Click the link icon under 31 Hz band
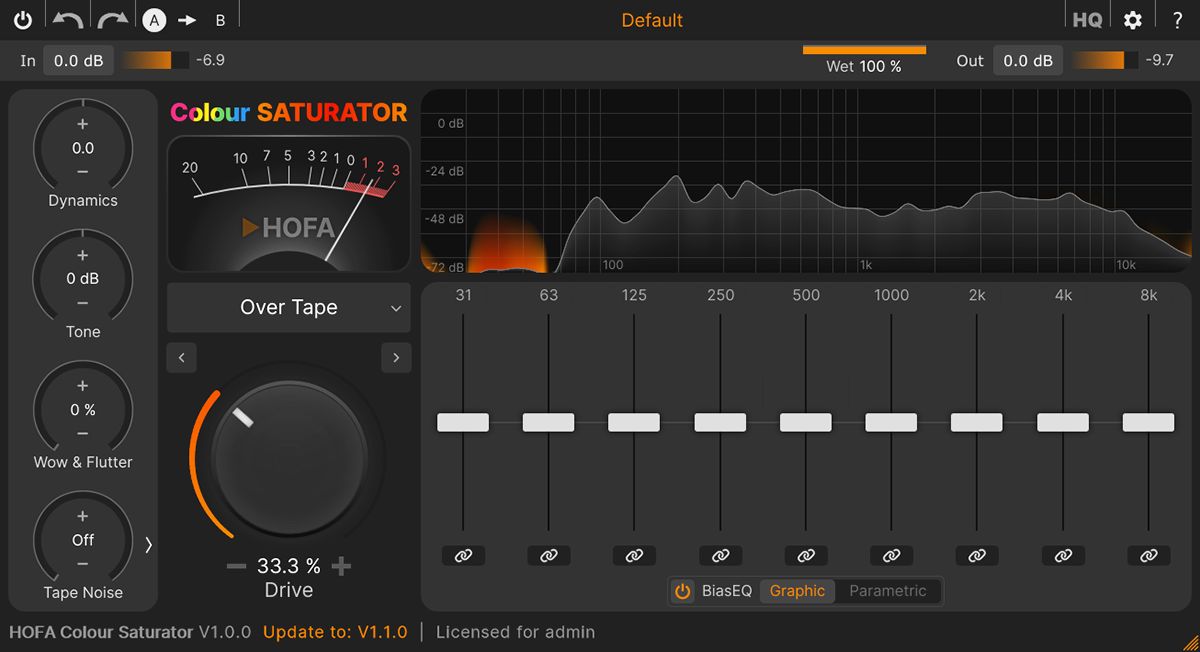The image size is (1200, 652). (463, 556)
